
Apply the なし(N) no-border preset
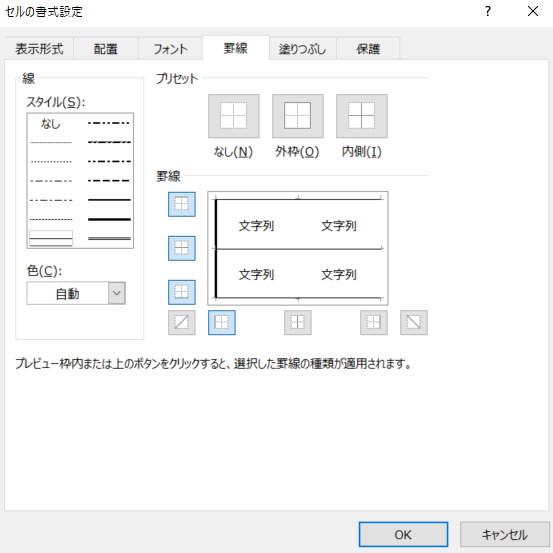233,116
